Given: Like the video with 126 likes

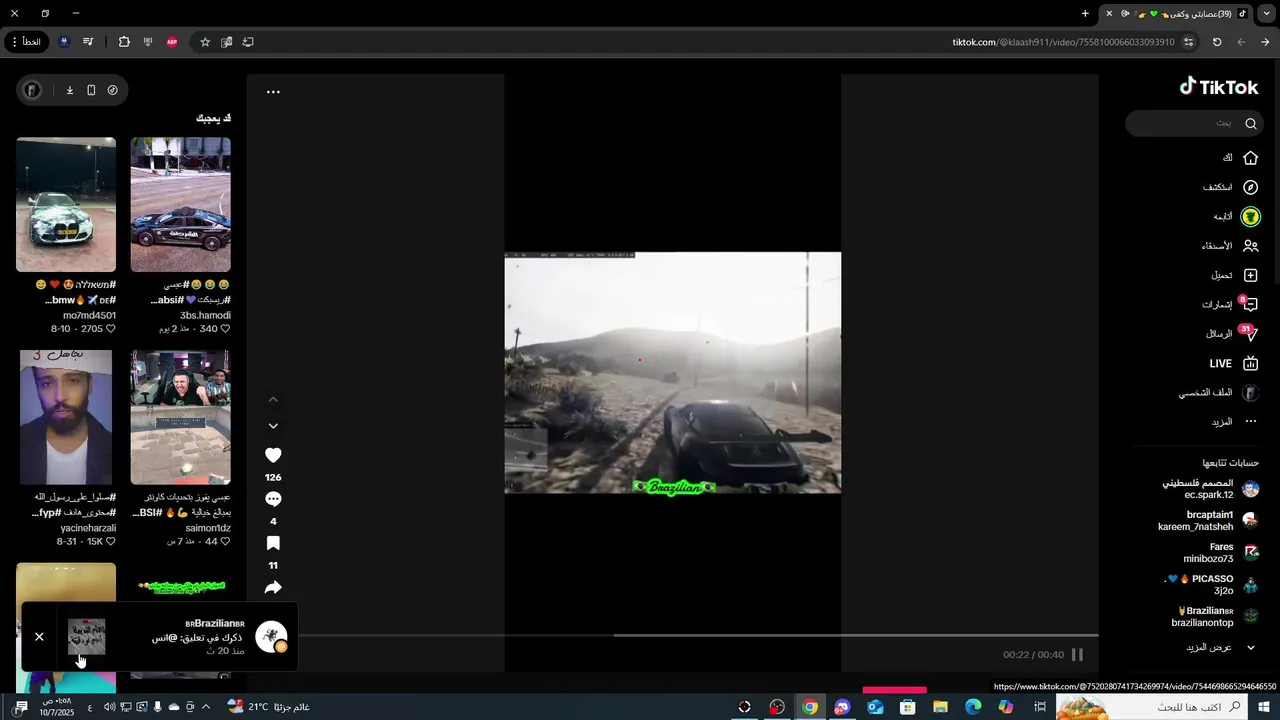Looking at the screenshot, I should coord(273,455).
